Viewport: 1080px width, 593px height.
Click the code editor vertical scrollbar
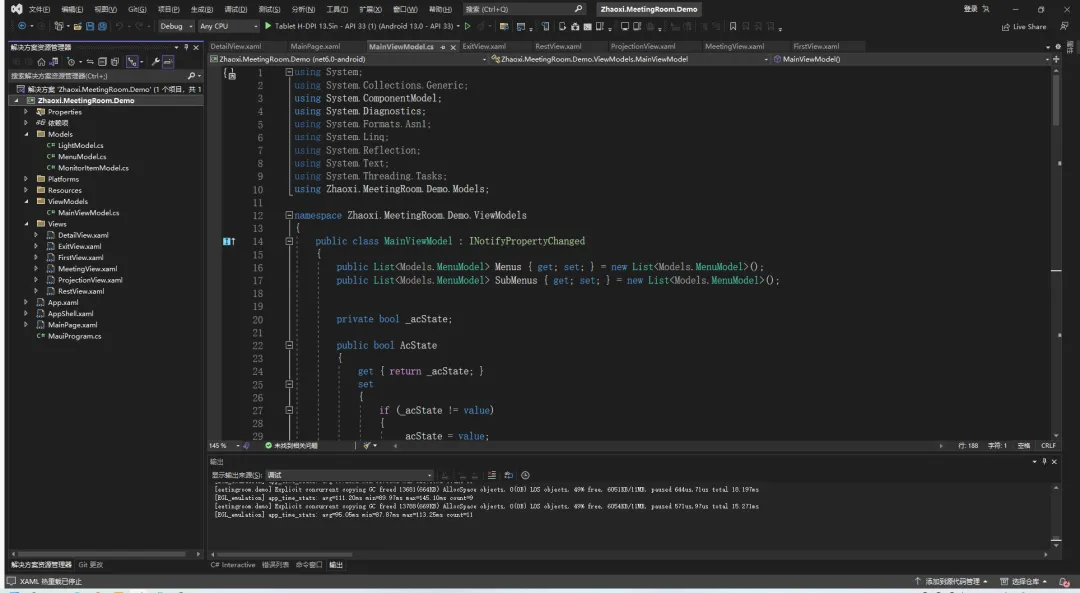[1056, 250]
